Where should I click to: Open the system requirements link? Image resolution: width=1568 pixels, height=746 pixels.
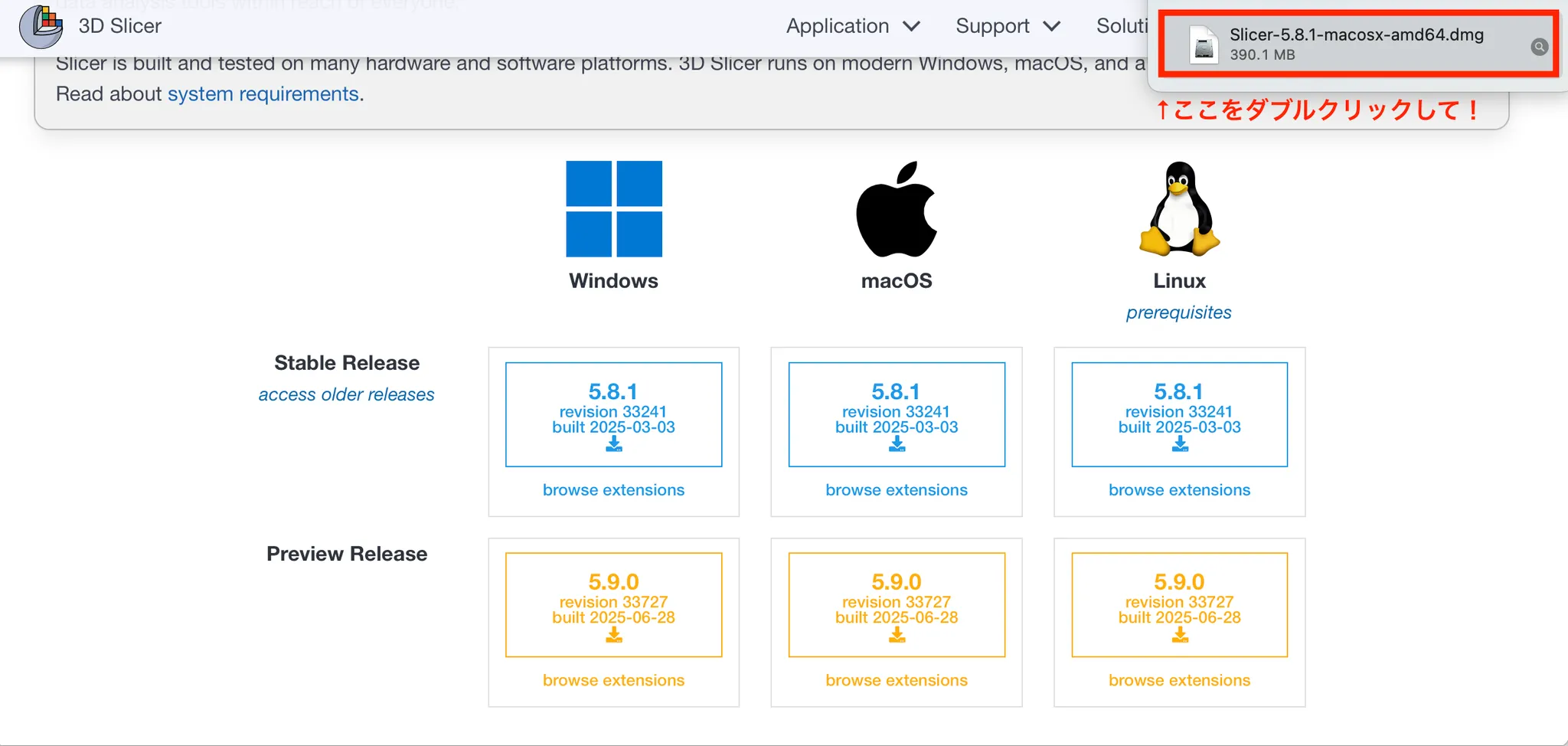(x=263, y=94)
